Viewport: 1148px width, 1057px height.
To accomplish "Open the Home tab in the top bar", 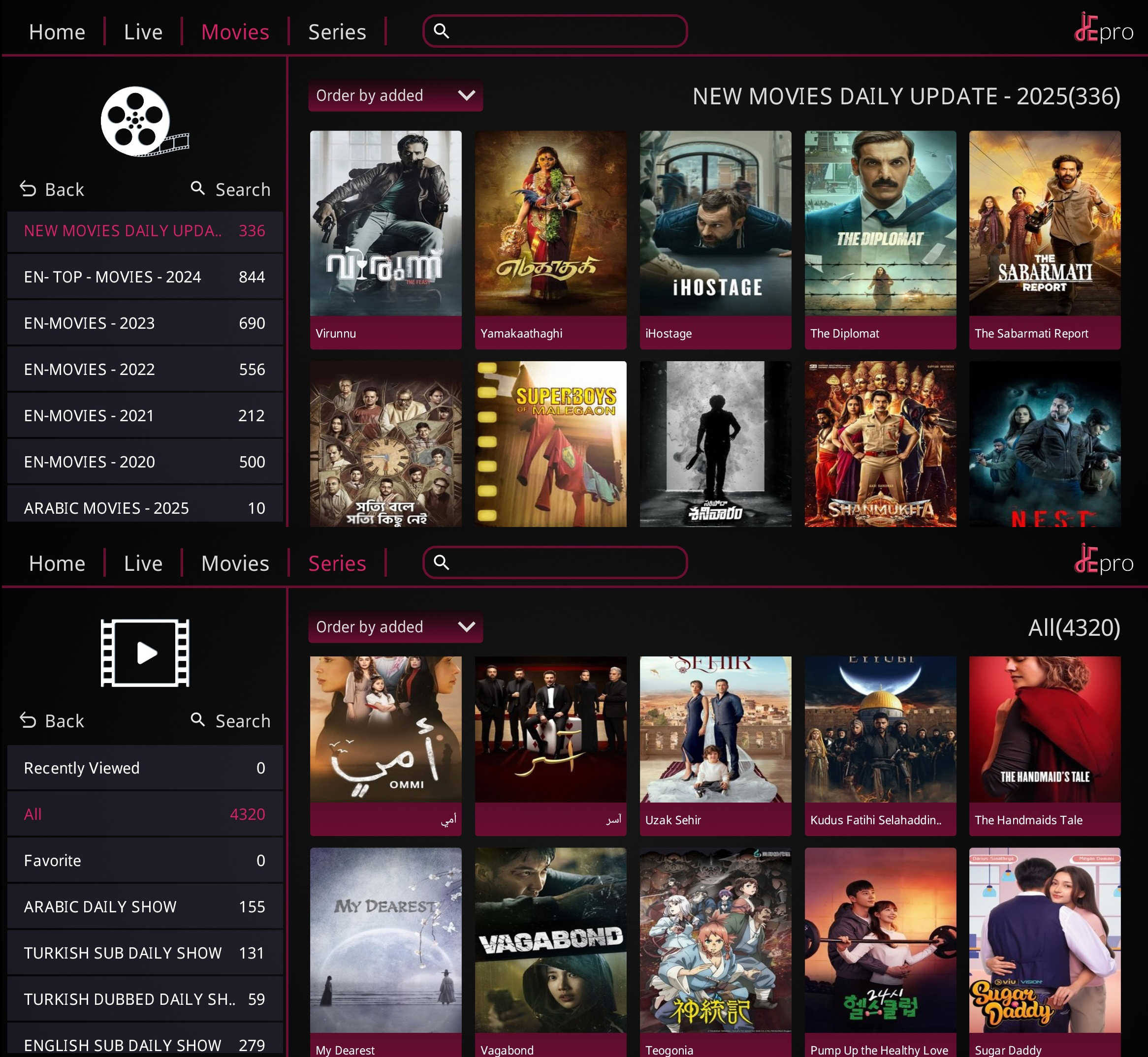I will point(57,32).
